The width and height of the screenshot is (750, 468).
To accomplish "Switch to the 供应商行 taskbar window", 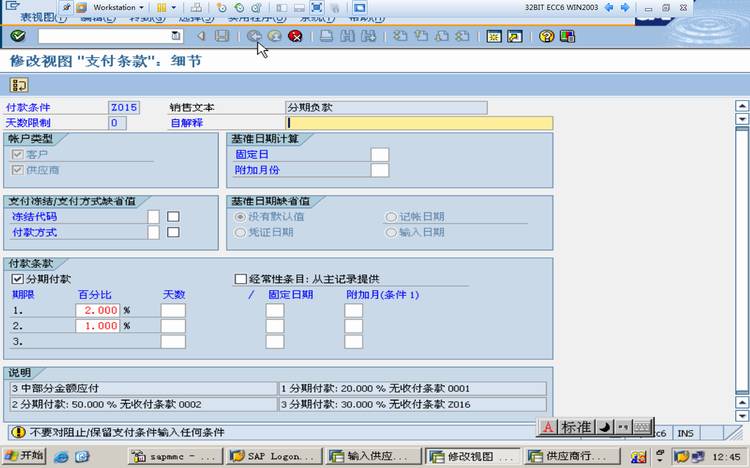I will (x=572, y=456).
